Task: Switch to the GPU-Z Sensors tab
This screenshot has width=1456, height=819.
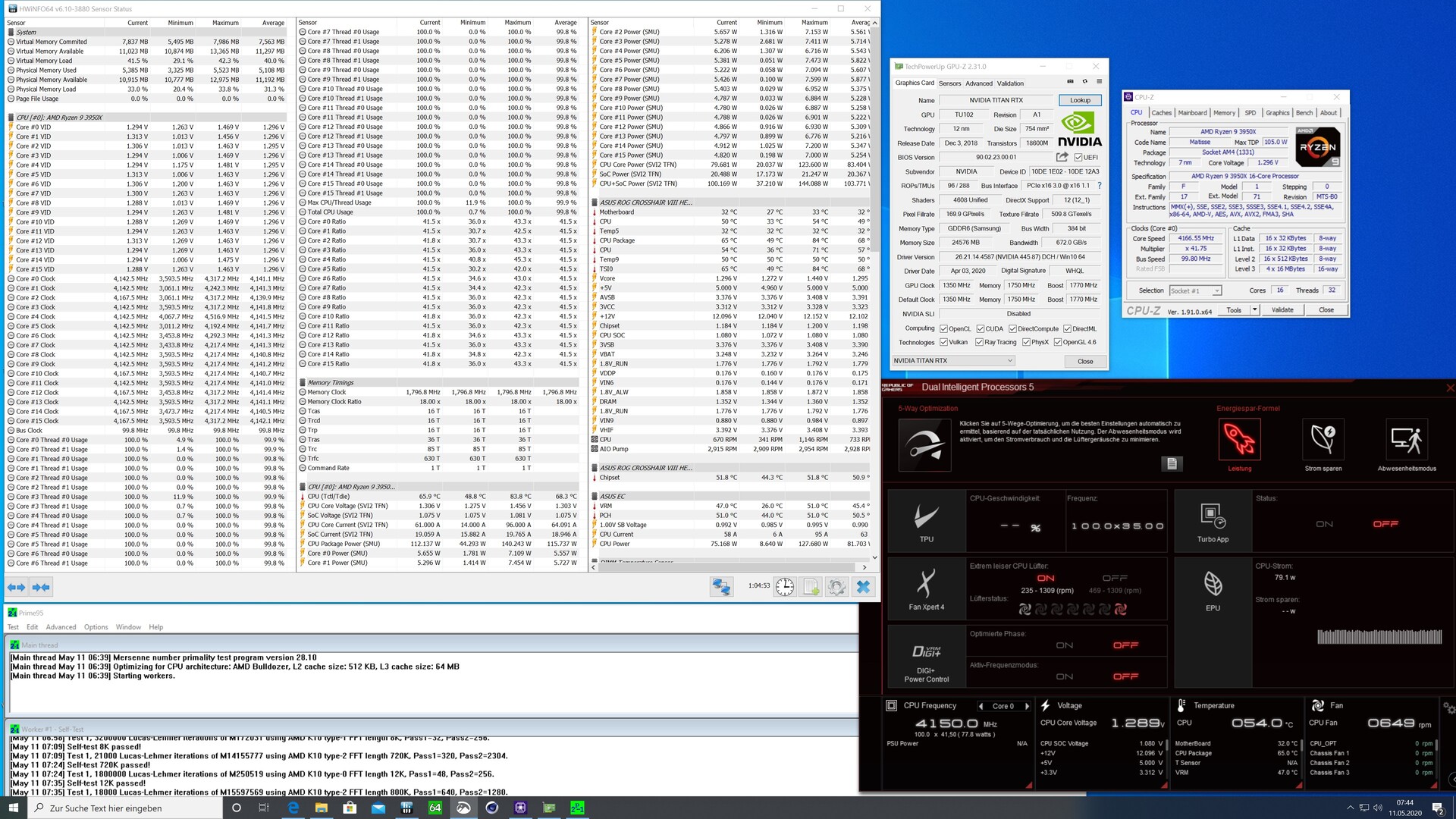Action: pos(949,83)
